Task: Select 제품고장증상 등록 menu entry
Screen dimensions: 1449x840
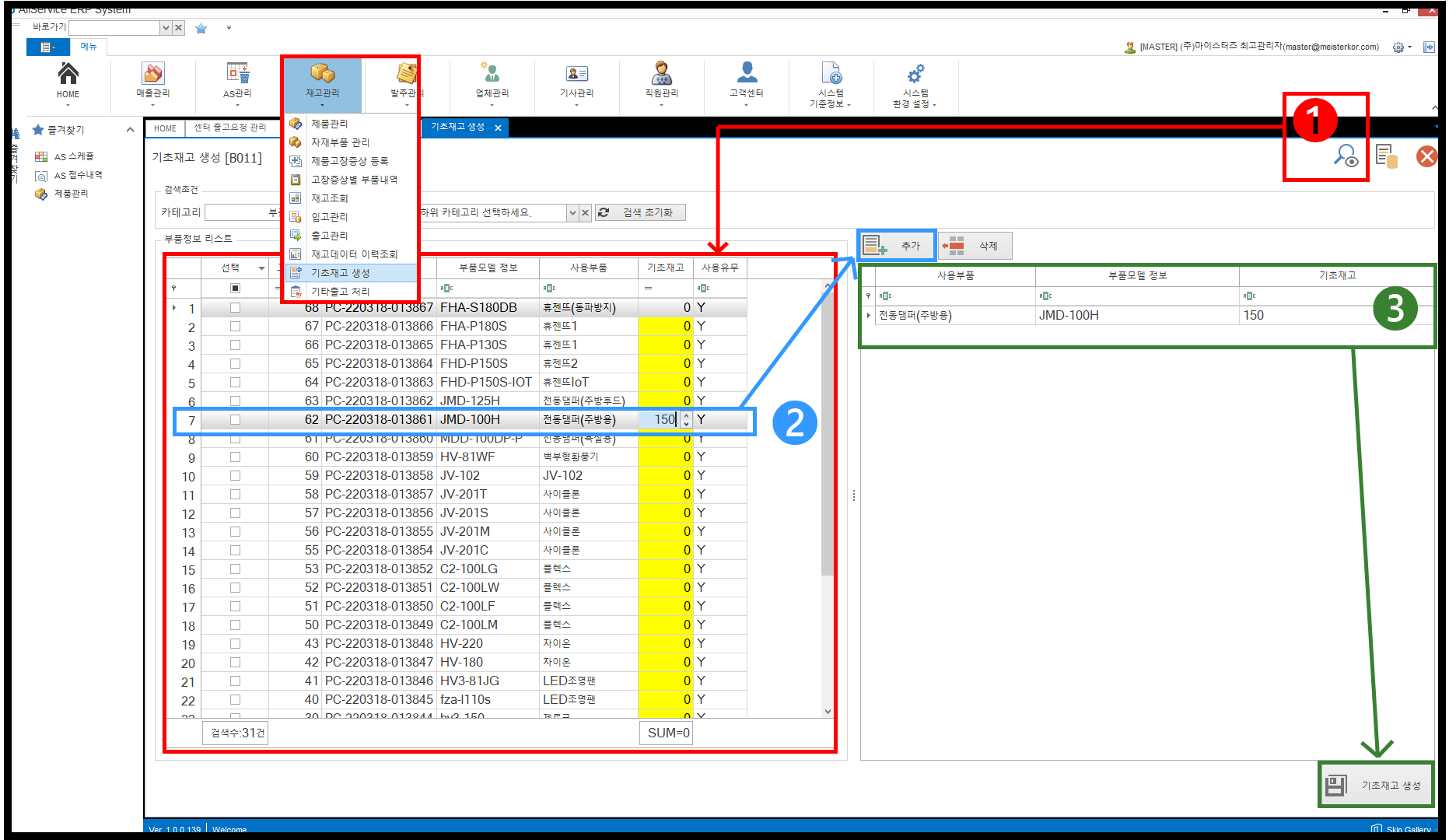Action: [352, 161]
